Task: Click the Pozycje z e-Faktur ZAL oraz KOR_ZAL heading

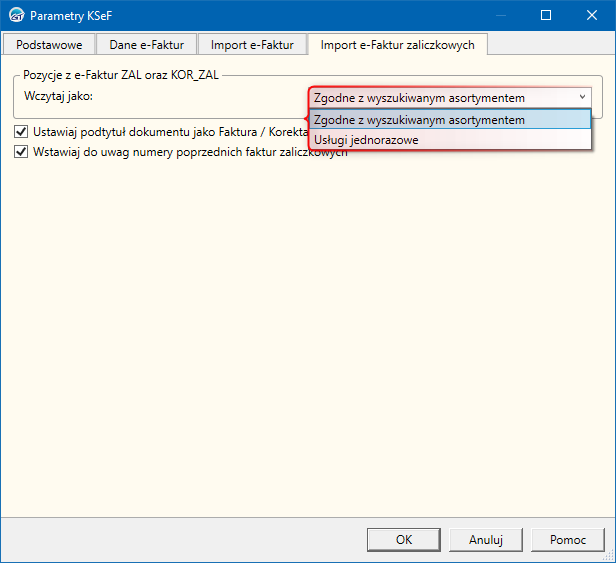Action: point(121,75)
